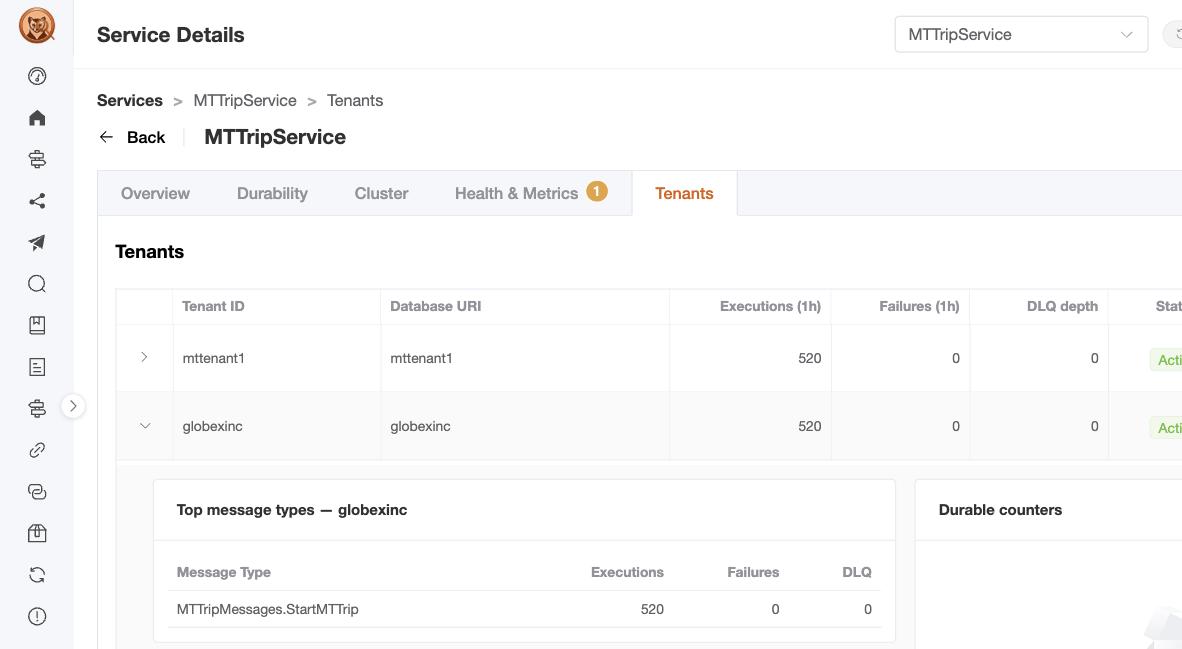Click the 520 executions value for StartMTTrip

pyautogui.click(x=652, y=609)
